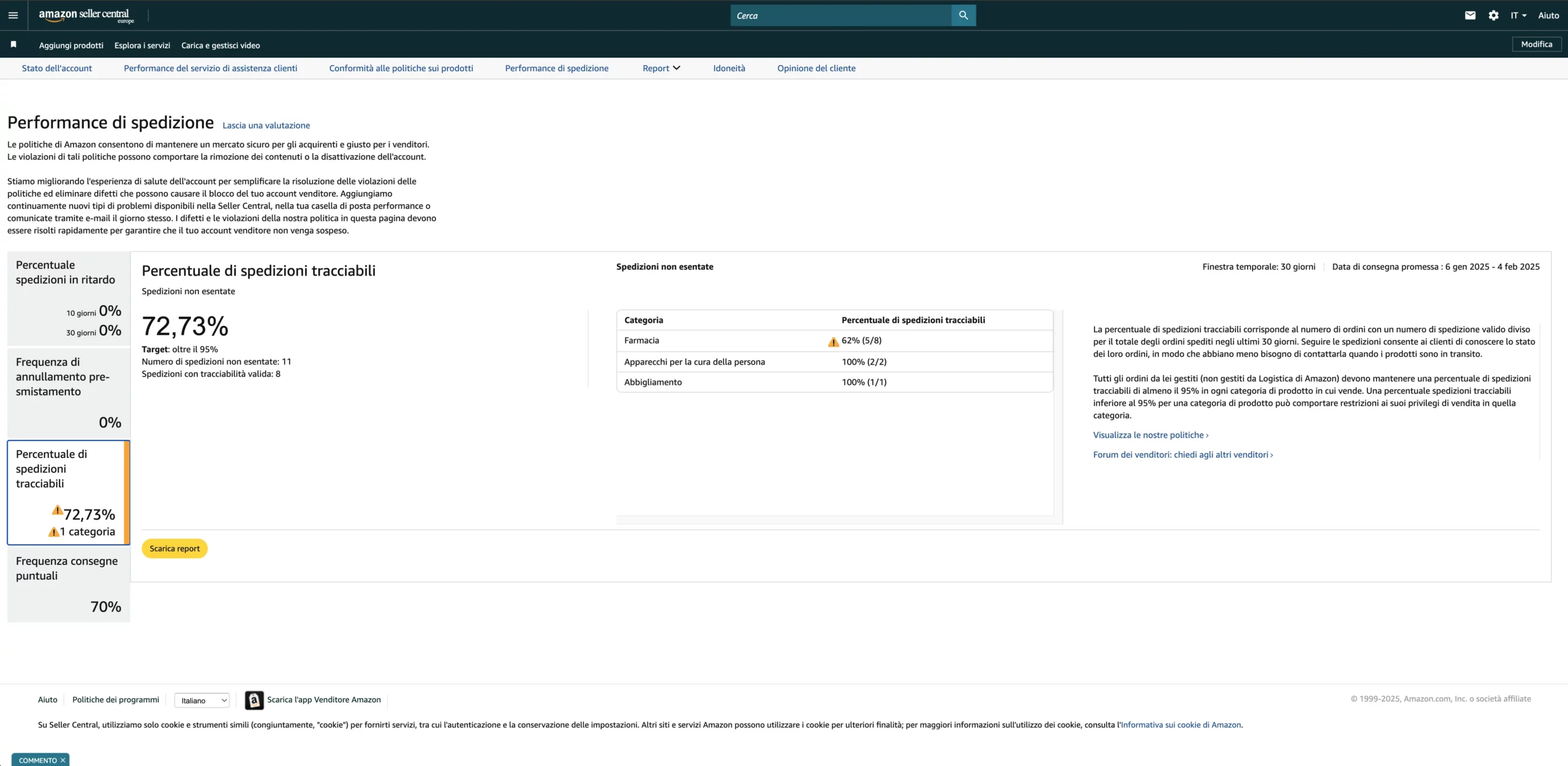Click the Amazon Seller Central logo

click(86, 15)
